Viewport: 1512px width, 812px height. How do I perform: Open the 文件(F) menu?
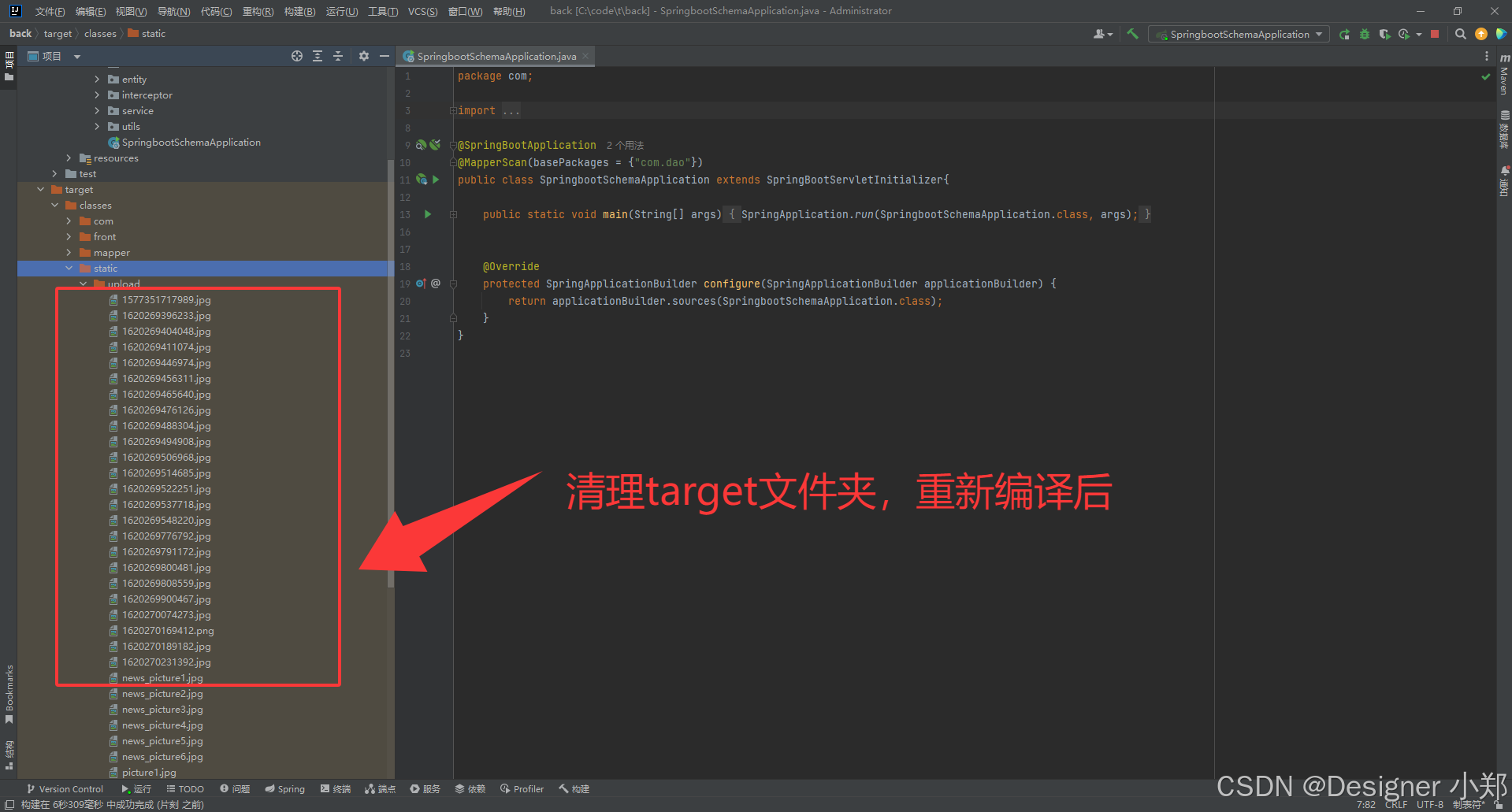point(50,11)
